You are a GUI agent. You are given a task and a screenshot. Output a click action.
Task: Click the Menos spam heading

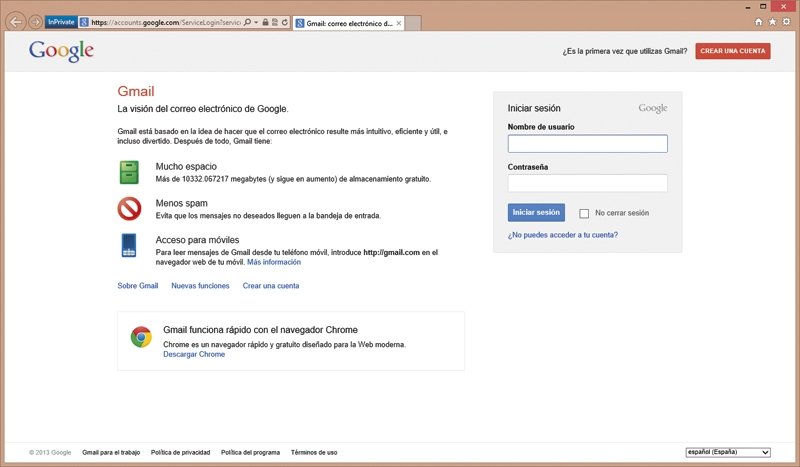pos(182,203)
